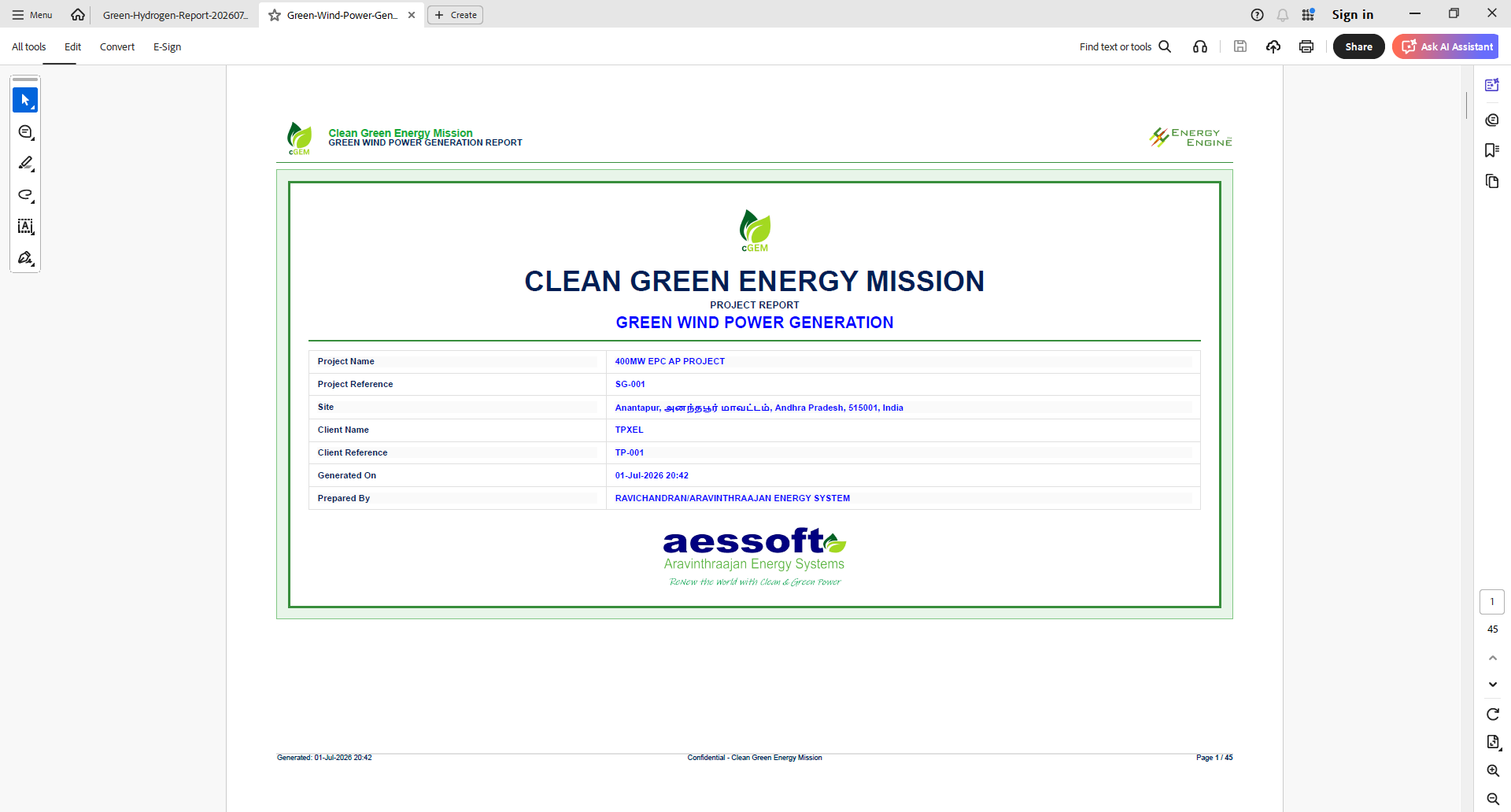Open the Help icon

1258,15
